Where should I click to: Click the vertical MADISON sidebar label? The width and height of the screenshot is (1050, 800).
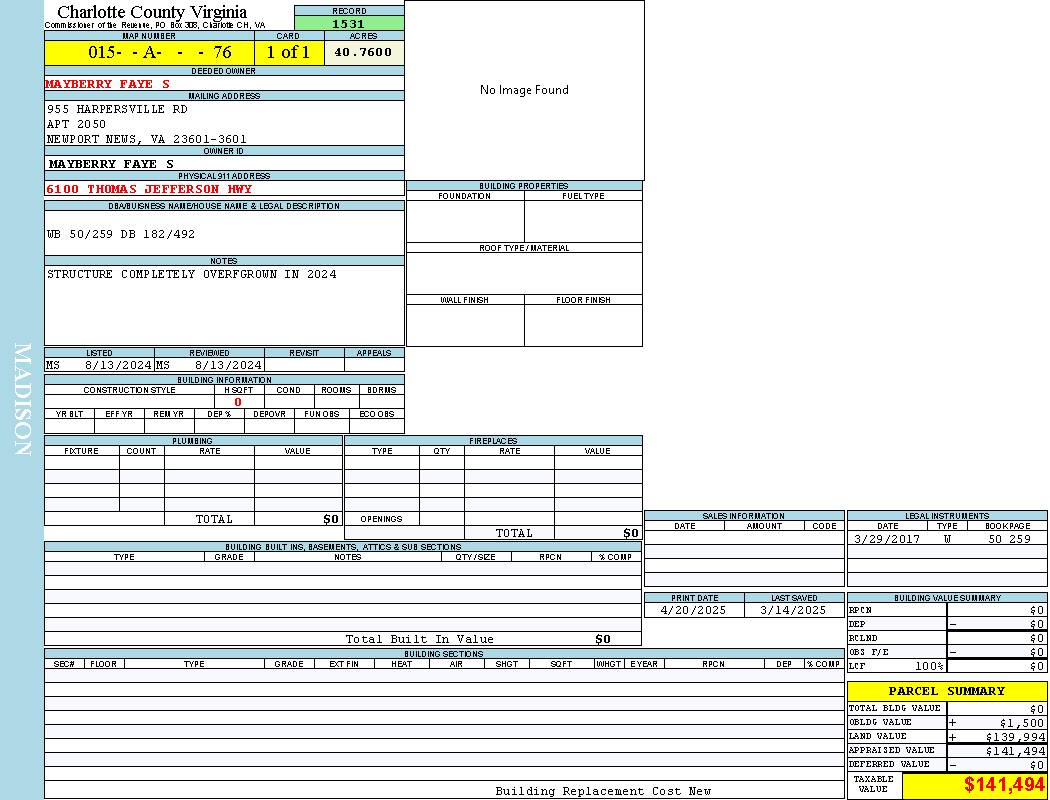pyautogui.click(x=22, y=400)
